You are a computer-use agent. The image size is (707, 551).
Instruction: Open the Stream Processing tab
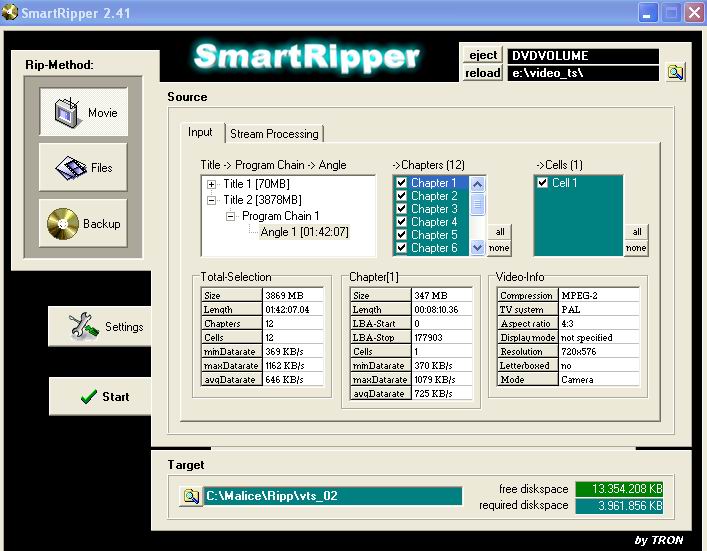click(x=274, y=134)
